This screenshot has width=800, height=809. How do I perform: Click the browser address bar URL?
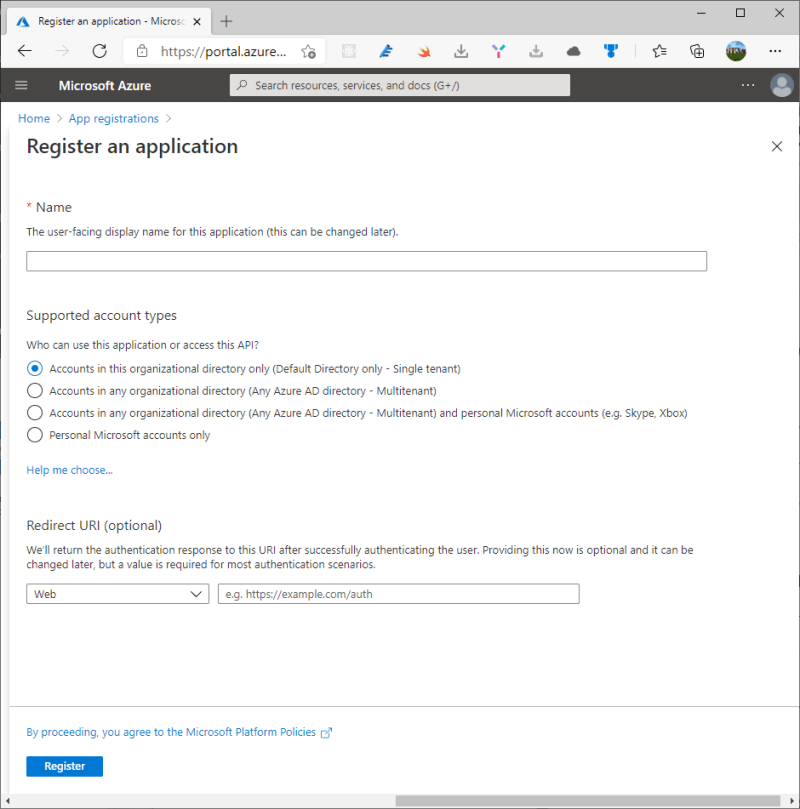(223, 51)
